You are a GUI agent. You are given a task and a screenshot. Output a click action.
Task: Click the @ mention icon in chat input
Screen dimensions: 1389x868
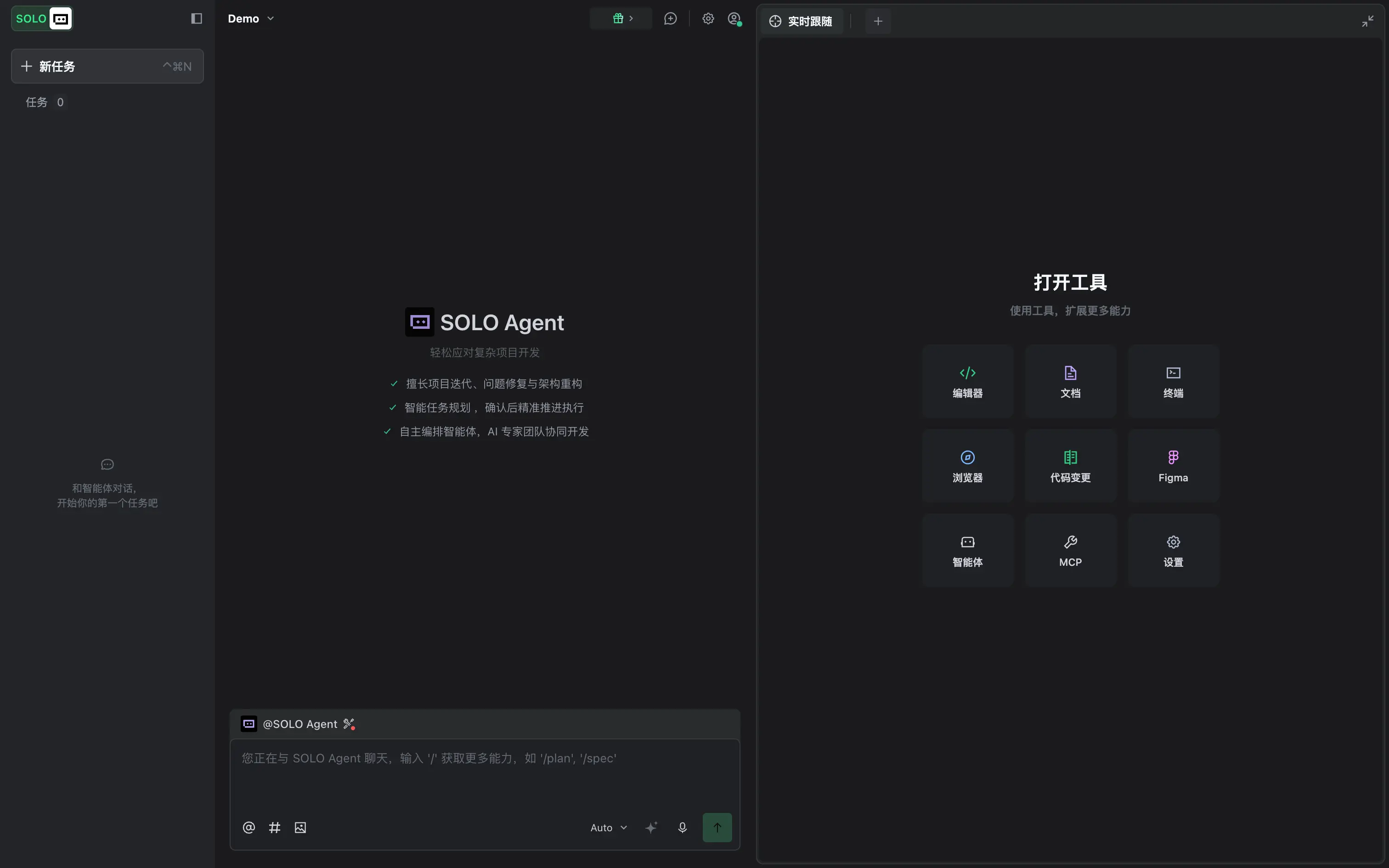tap(248, 827)
